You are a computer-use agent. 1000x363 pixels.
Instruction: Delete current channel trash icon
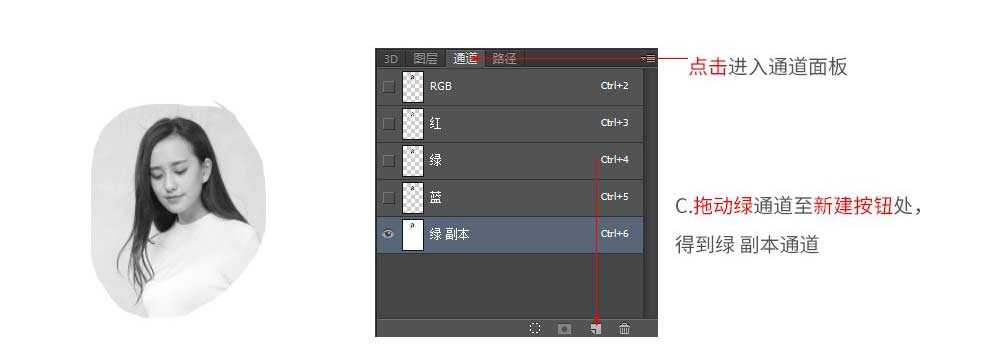(624, 329)
